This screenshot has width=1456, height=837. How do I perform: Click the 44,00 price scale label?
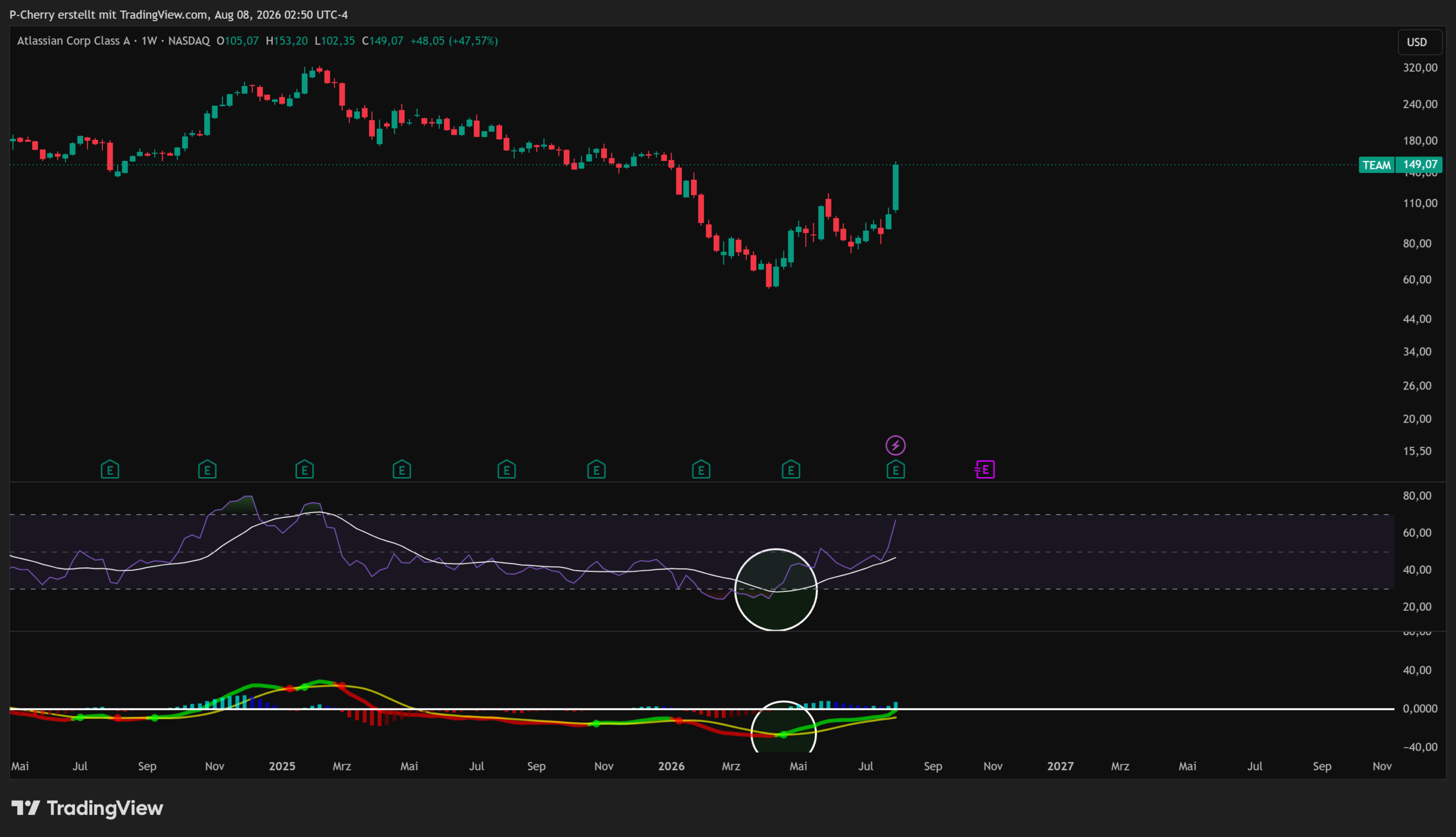coord(1417,319)
